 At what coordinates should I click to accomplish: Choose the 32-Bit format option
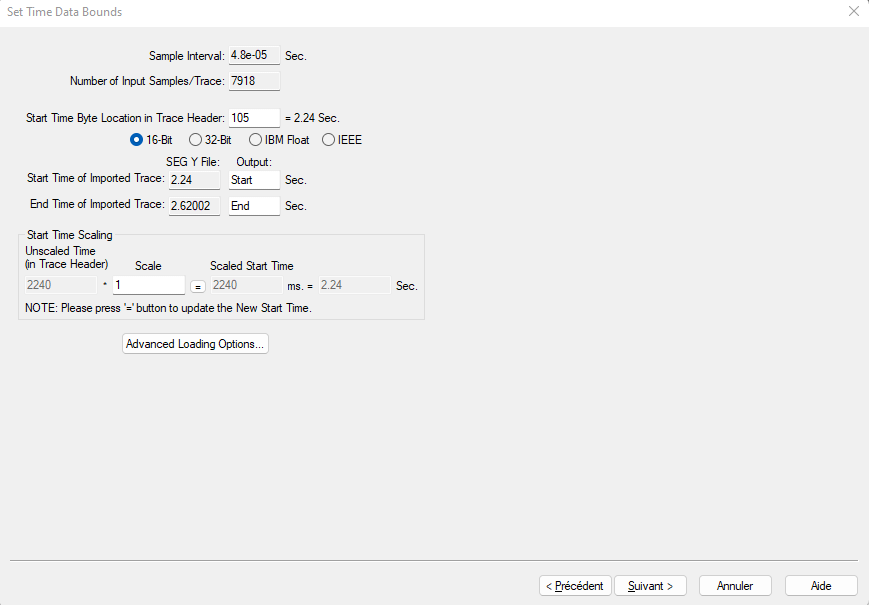coord(195,140)
